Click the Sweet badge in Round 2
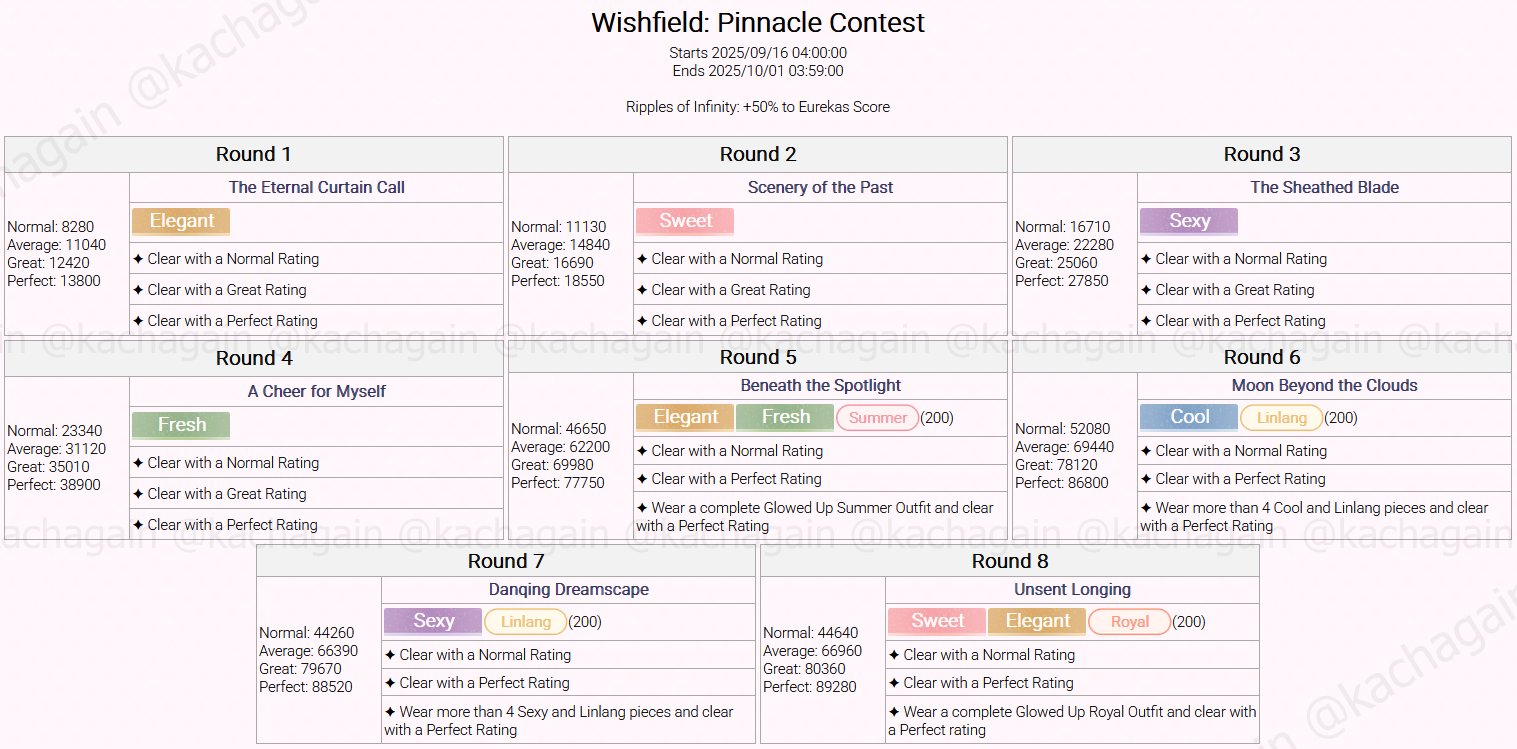 pos(685,221)
